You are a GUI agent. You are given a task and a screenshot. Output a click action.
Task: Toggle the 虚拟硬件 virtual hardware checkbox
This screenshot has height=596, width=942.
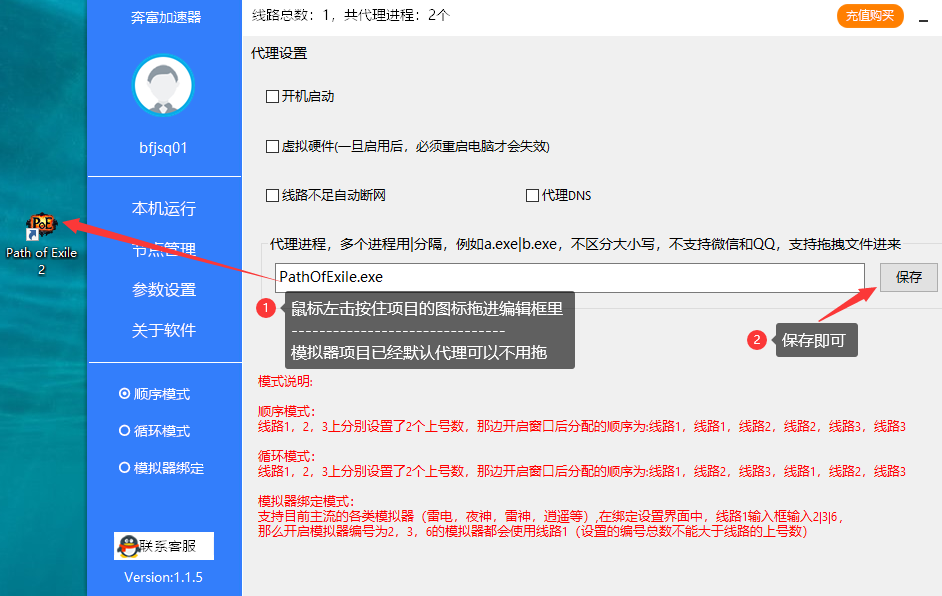tap(272, 146)
